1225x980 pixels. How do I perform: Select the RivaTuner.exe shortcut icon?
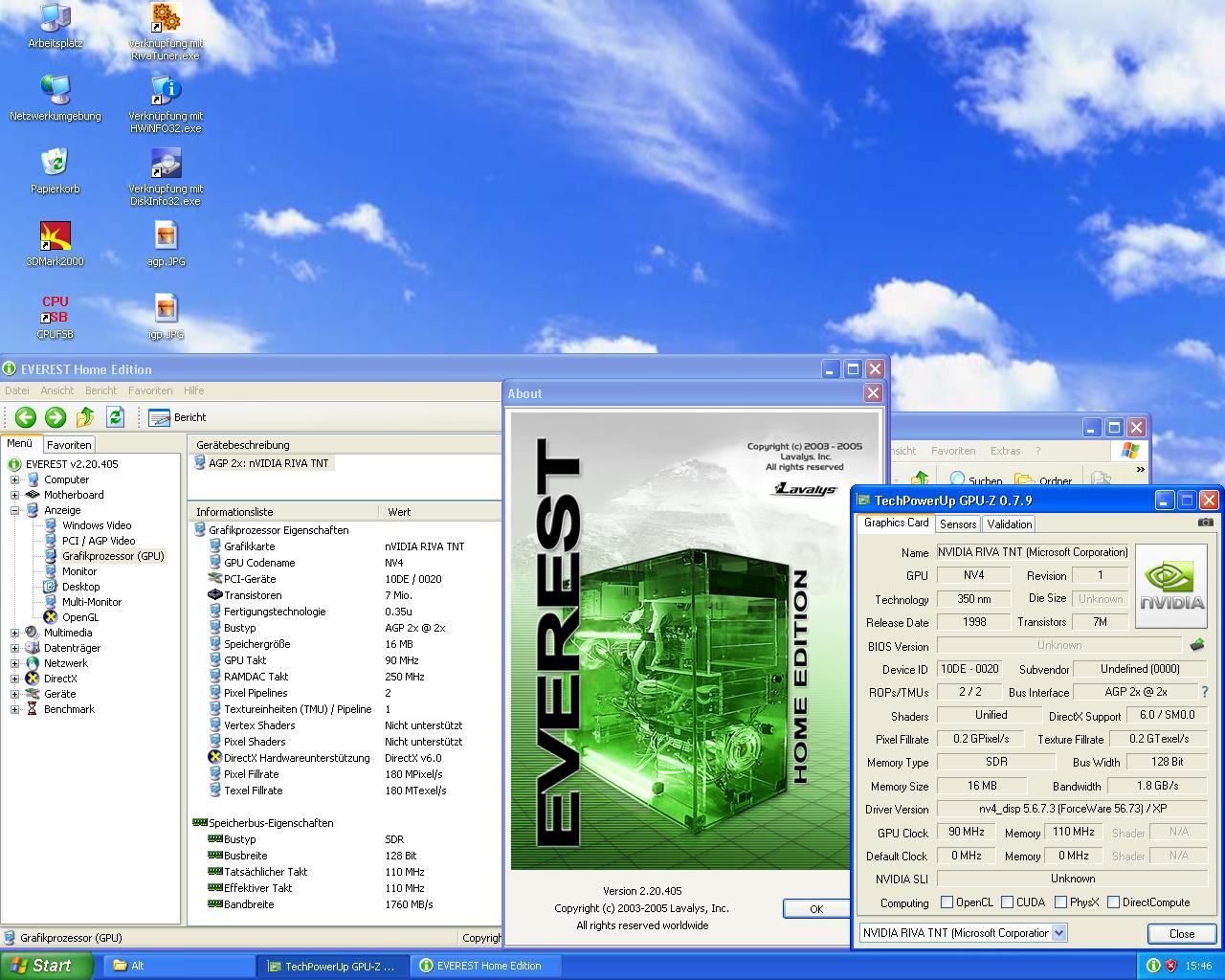[166, 32]
